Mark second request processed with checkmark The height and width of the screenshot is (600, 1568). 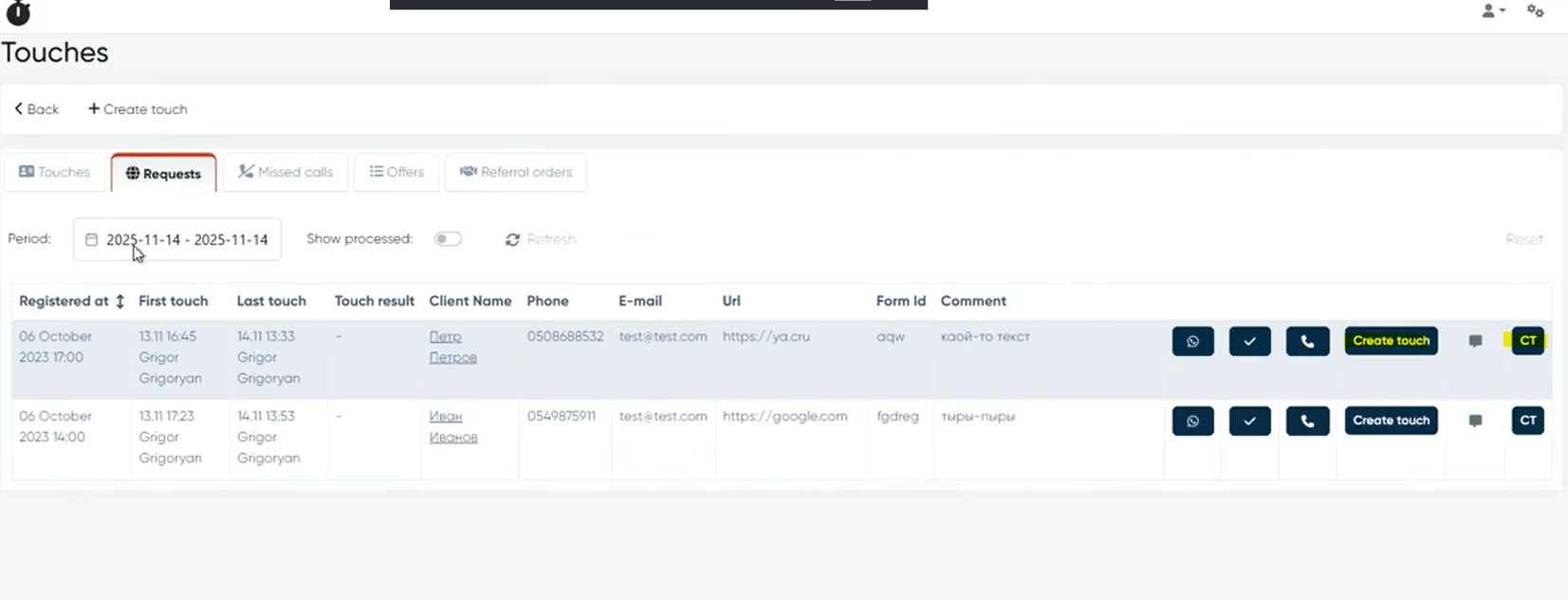(1249, 421)
